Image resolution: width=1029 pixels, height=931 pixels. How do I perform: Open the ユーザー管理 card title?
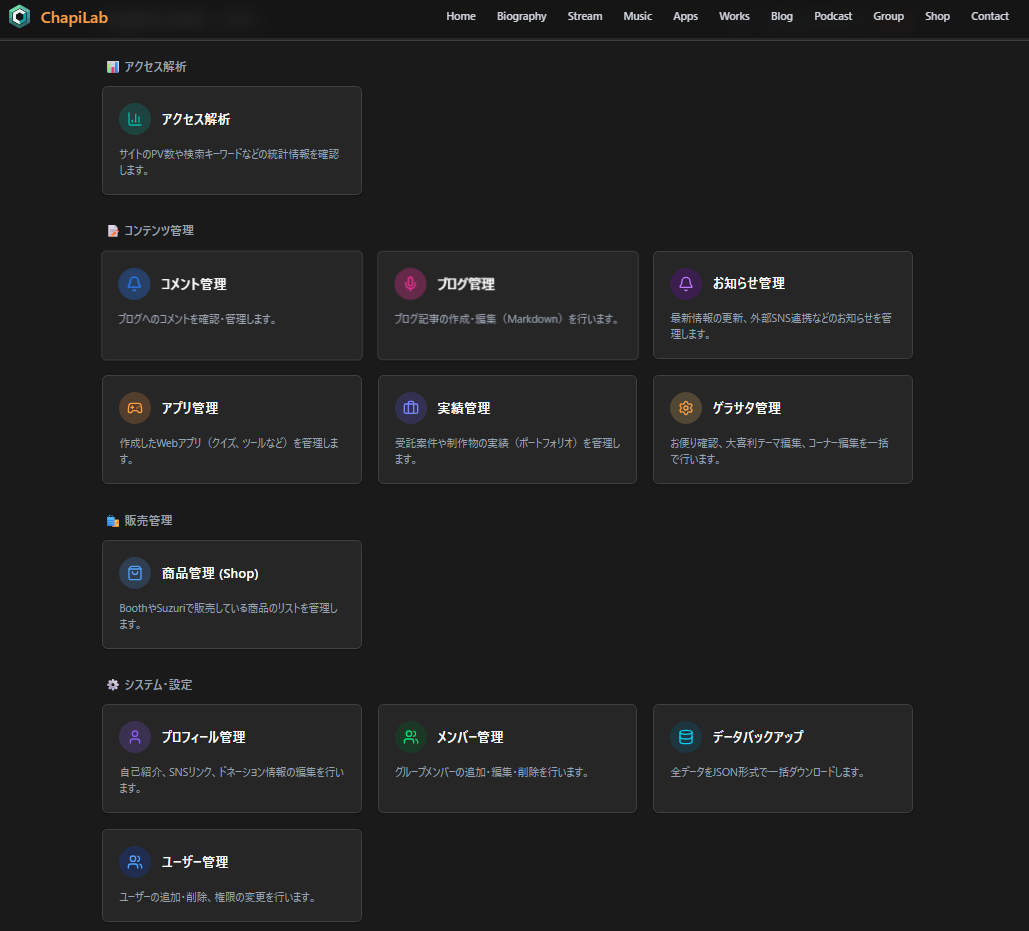click(x=195, y=862)
